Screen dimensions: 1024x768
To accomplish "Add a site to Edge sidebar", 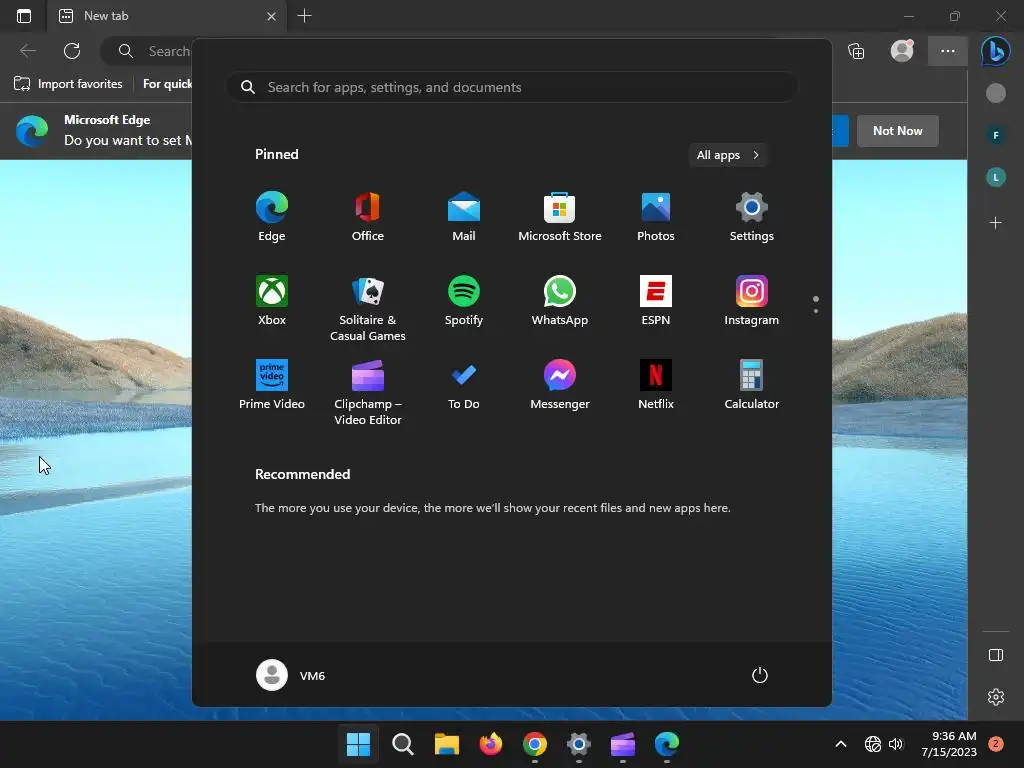I will [x=995, y=223].
